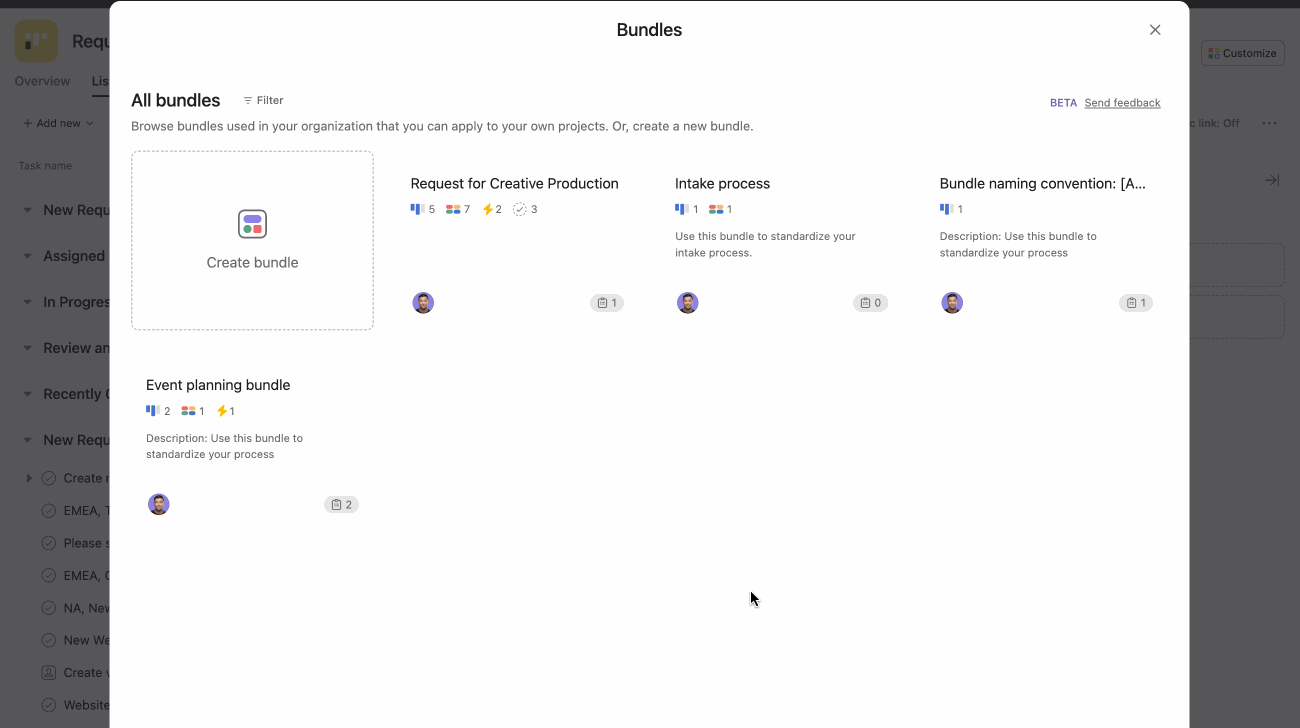Collapse the Assigned section

click(x=28, y=256)
